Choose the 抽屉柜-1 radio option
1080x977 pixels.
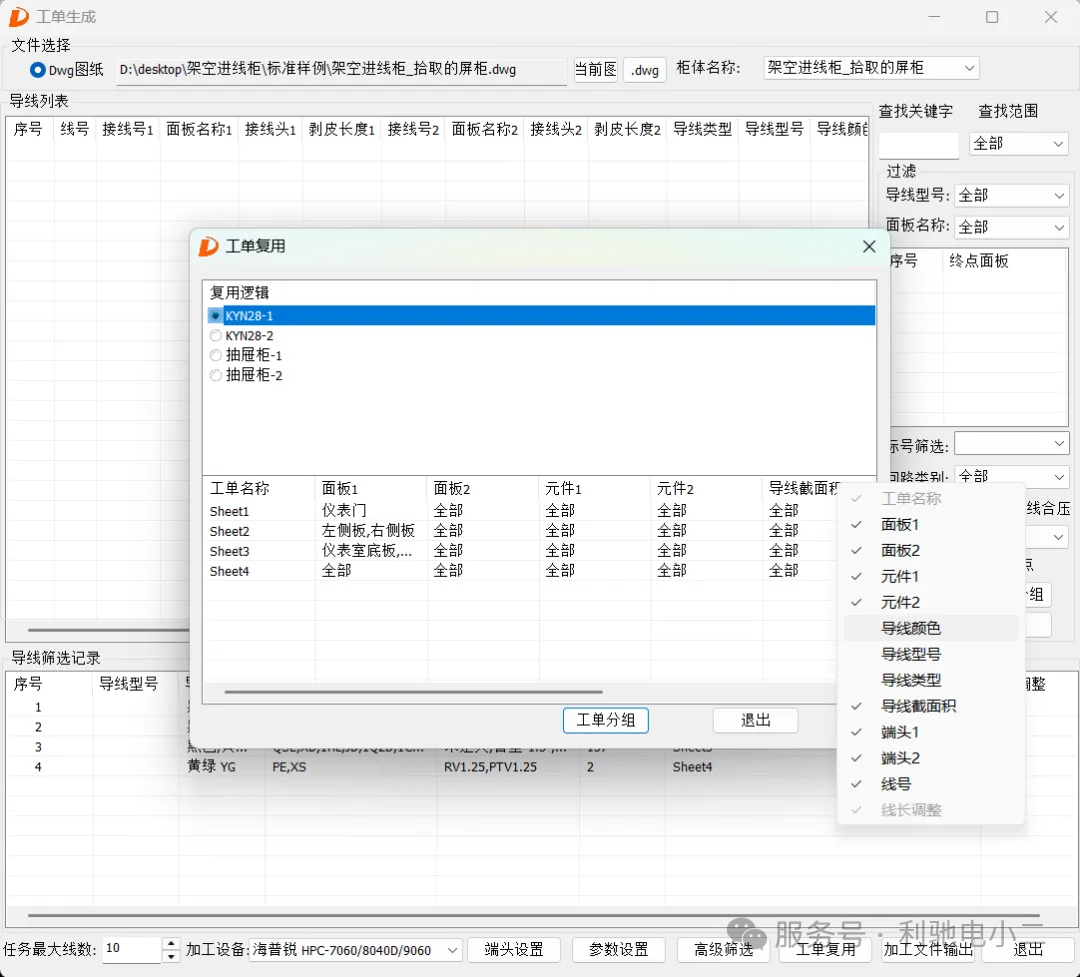coord(216,356)
